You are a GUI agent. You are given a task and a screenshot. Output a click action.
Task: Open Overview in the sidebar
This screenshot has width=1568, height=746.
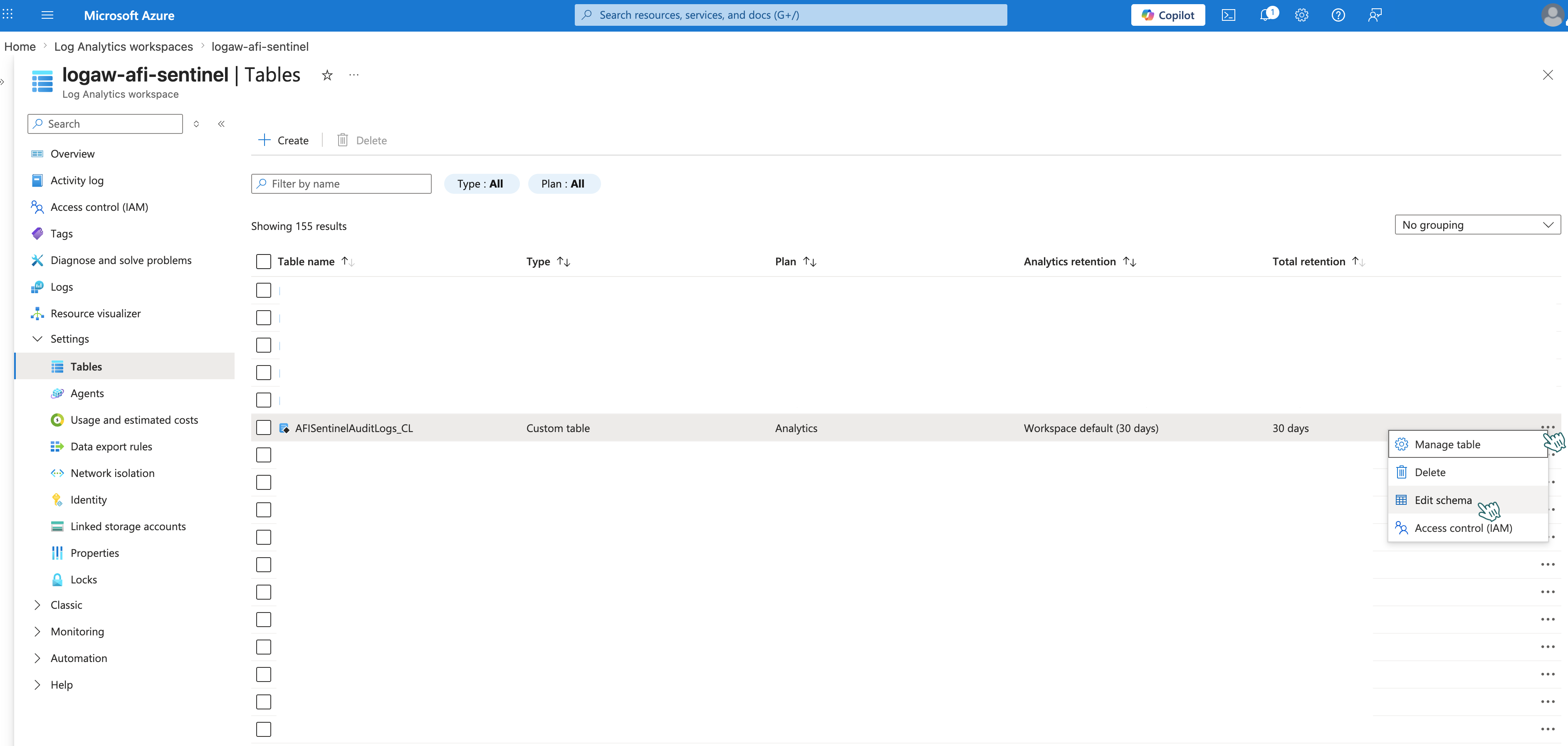(x=72, y=154)
